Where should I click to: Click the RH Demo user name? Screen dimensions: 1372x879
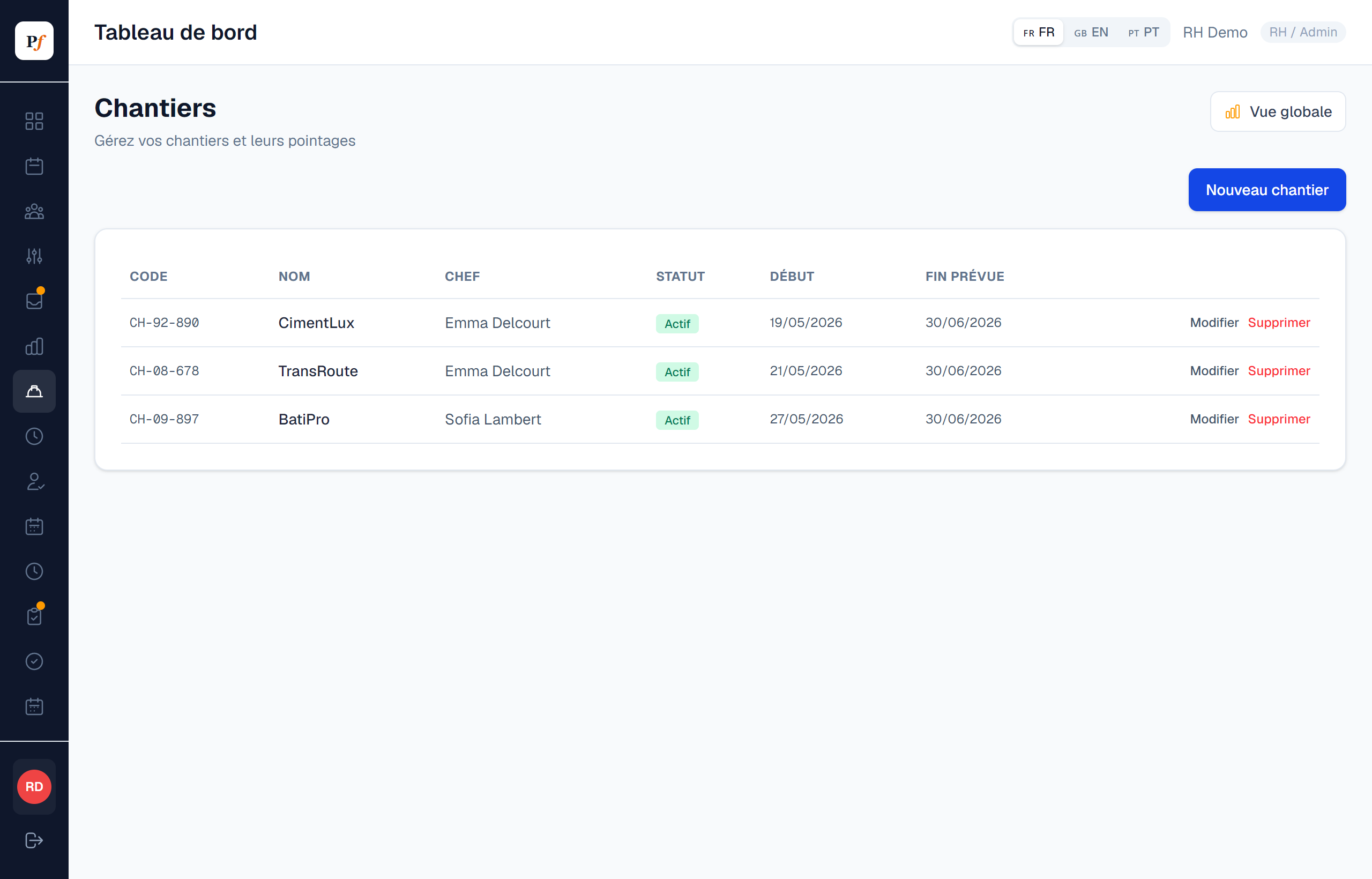1214,32
